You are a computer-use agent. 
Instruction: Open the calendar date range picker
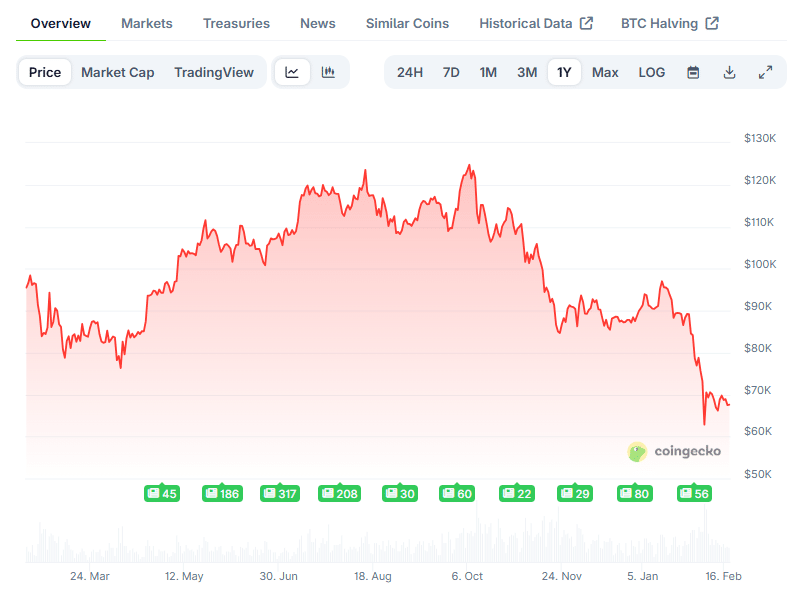coord(693,71)
